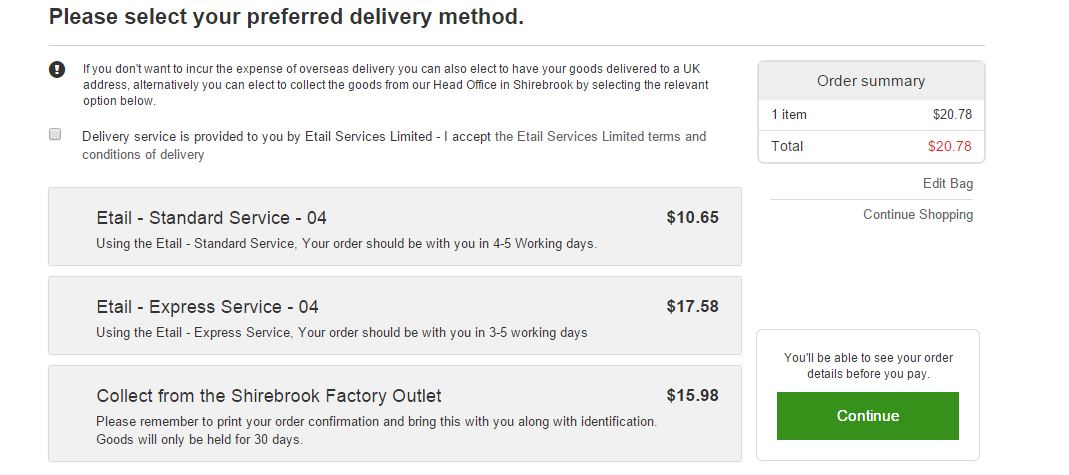This screenshot has width=1069, height=475.
Task: Click the $15.98 collection price
Action: [x=693, y=395]
